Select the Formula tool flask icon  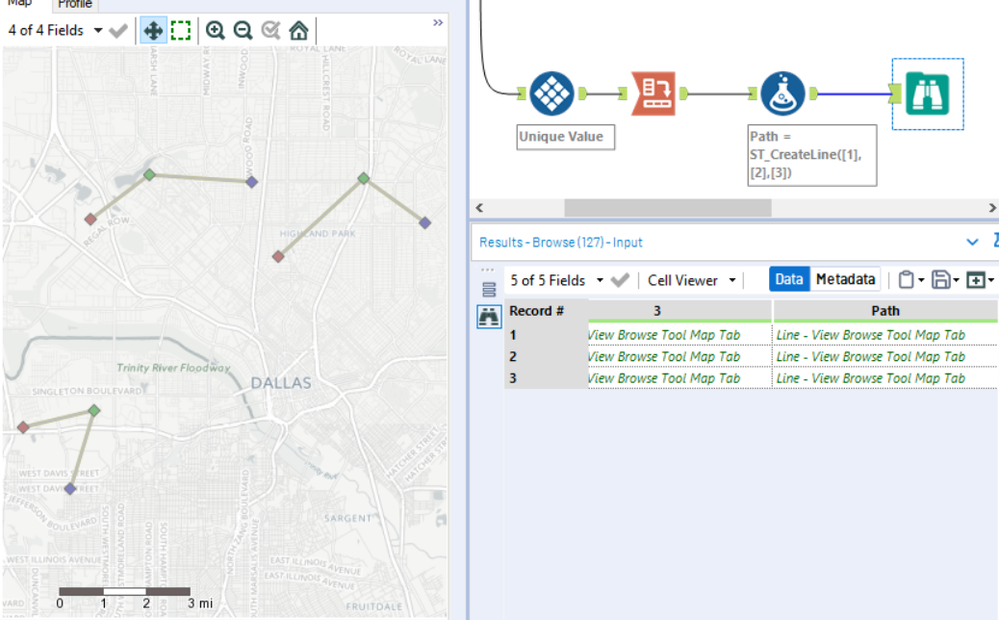click(783, 94)
